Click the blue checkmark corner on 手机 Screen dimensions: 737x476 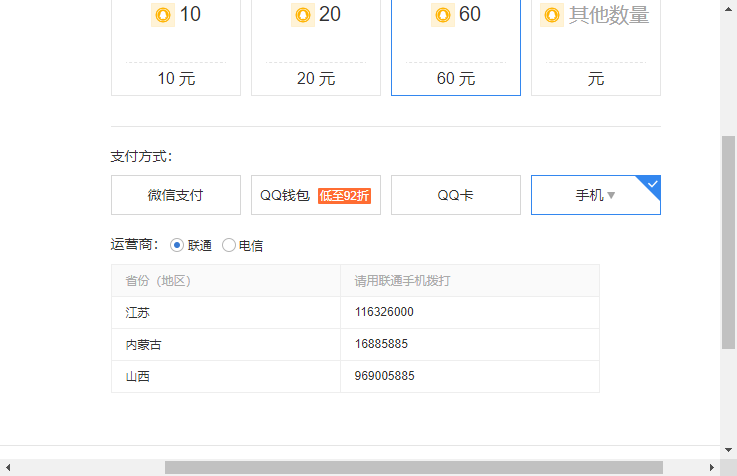(x=652, y=184)
